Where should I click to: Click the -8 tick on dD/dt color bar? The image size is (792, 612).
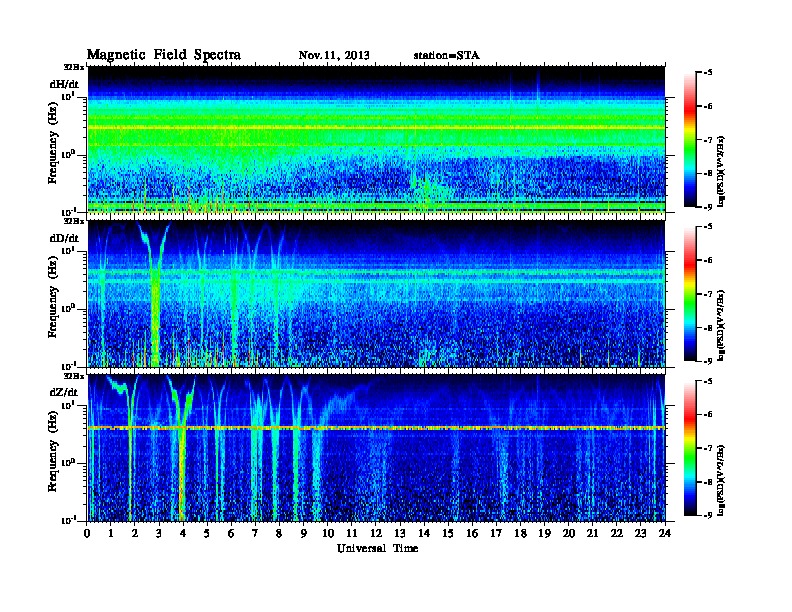pyautogui.click(x=708, y=328)
